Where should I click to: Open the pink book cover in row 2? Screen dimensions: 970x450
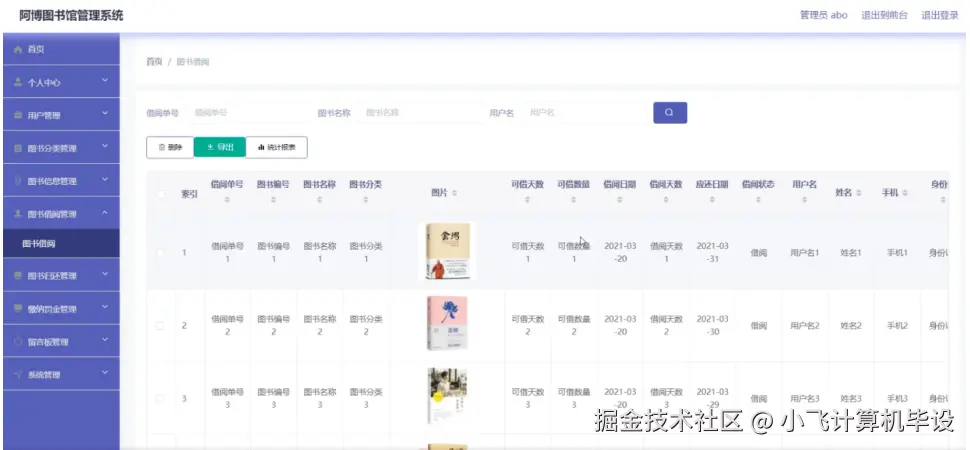[447, 323]
